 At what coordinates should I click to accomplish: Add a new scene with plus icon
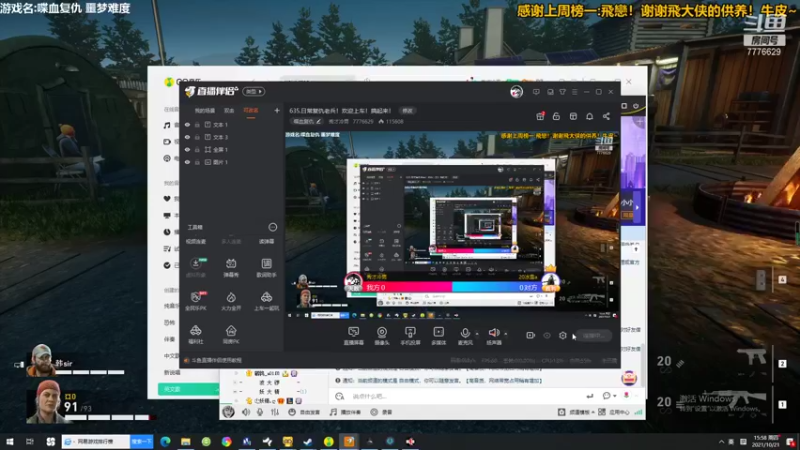coord(277,110)
